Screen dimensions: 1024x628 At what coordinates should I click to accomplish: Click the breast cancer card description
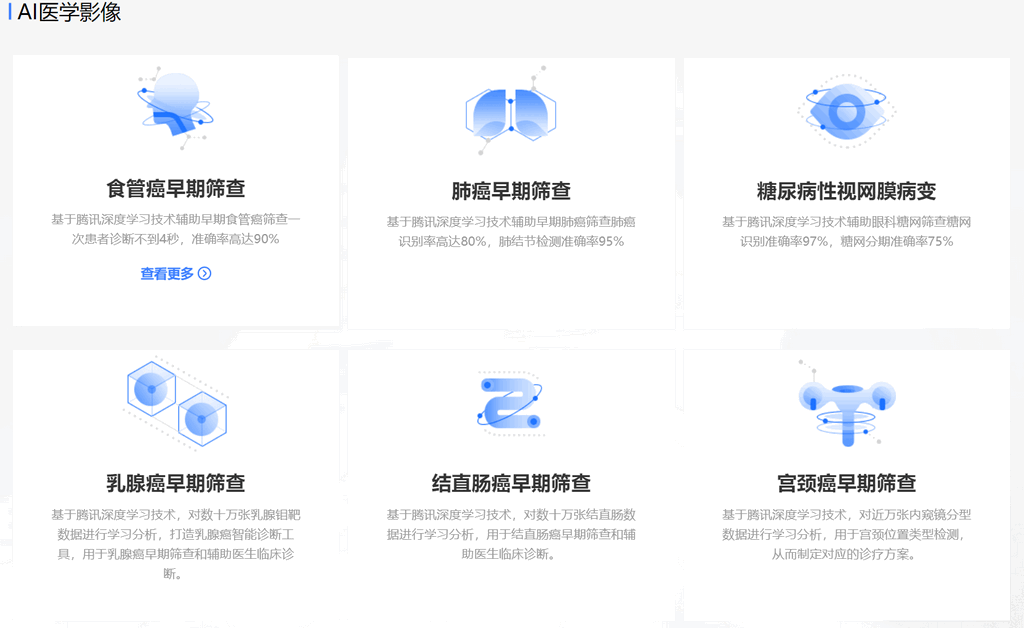click(176, 544)
